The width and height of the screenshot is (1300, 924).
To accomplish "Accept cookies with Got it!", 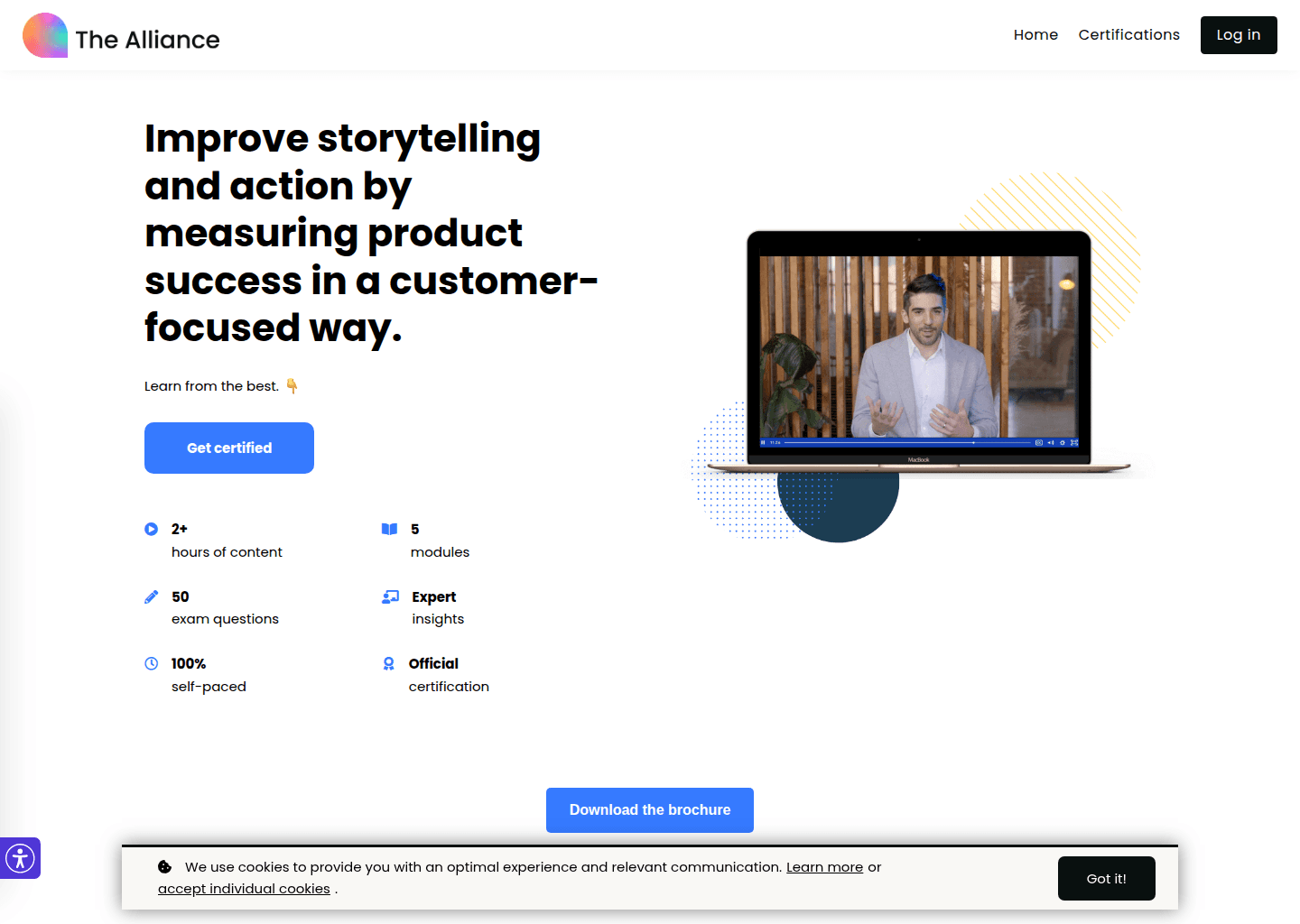I will pos(1106,878).
